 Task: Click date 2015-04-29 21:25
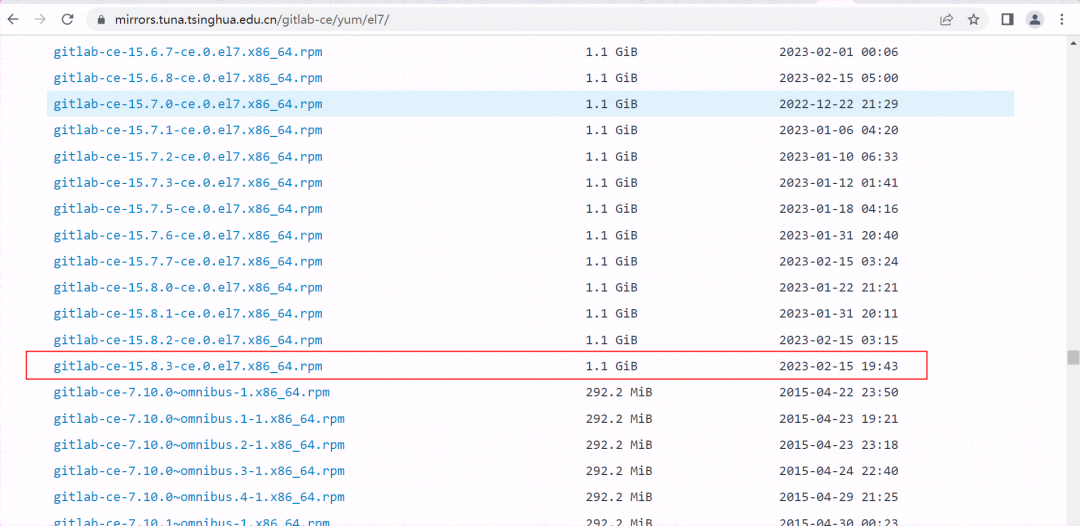tap(838, 498)
